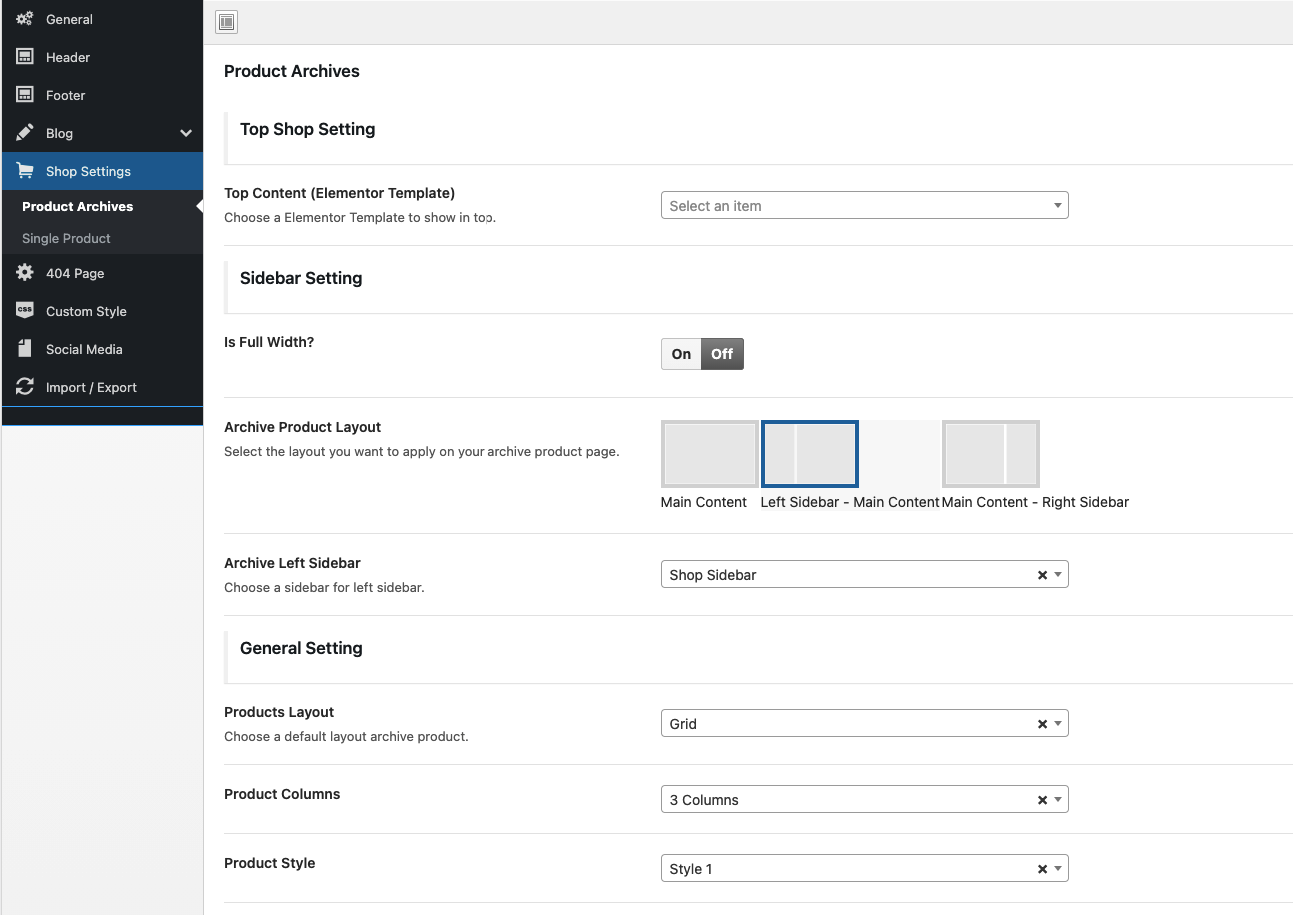Click the Blog pencil icon
The image size is (1293, 915).
[25, 133]
